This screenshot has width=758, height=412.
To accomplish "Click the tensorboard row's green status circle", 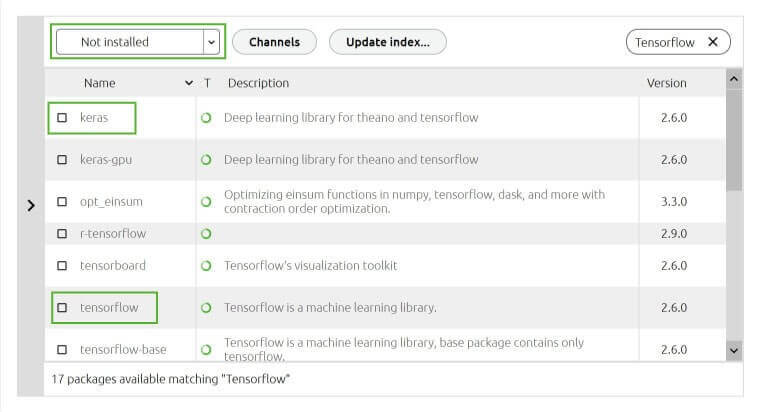I will (206, 266).
